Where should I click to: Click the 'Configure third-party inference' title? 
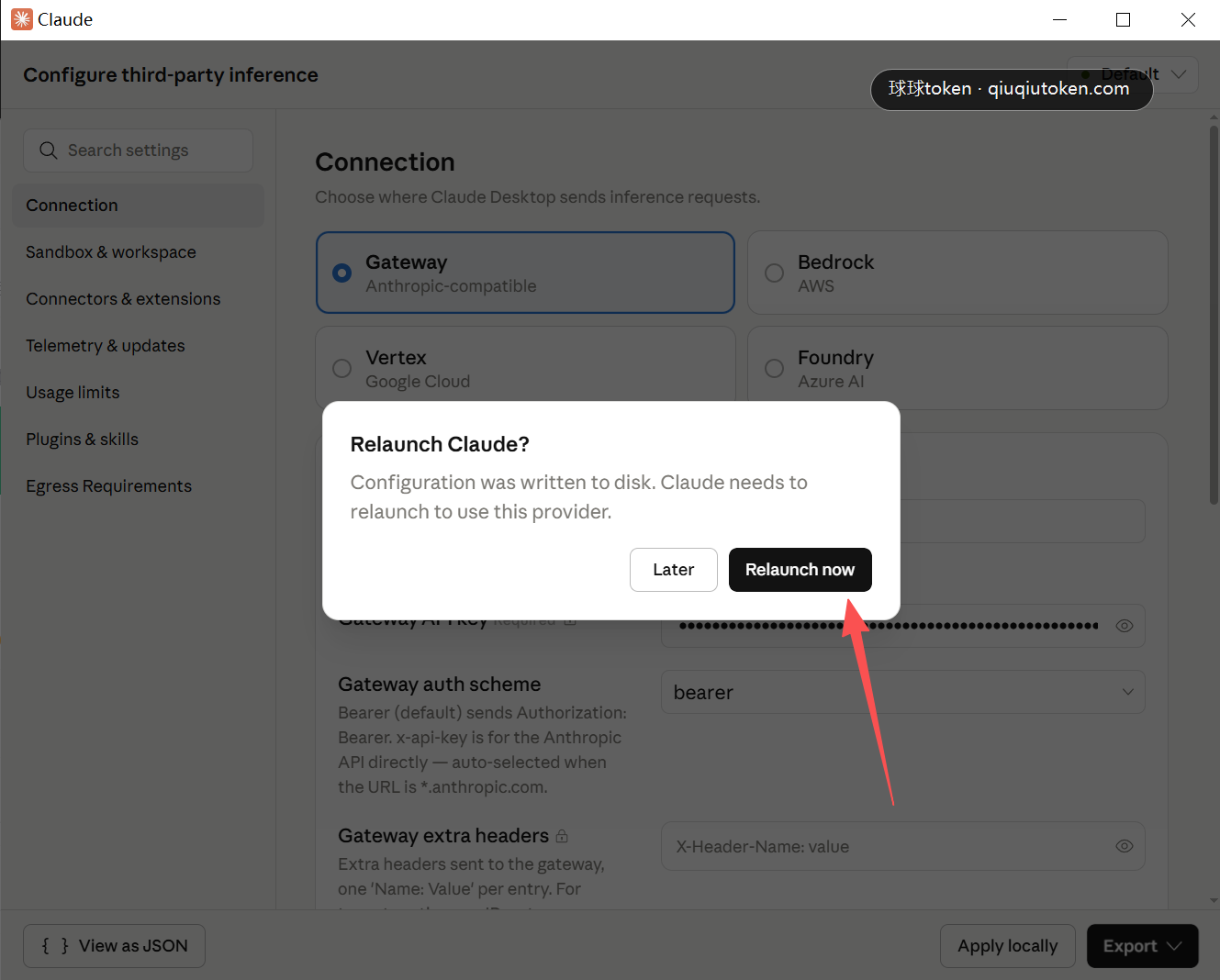171,75
